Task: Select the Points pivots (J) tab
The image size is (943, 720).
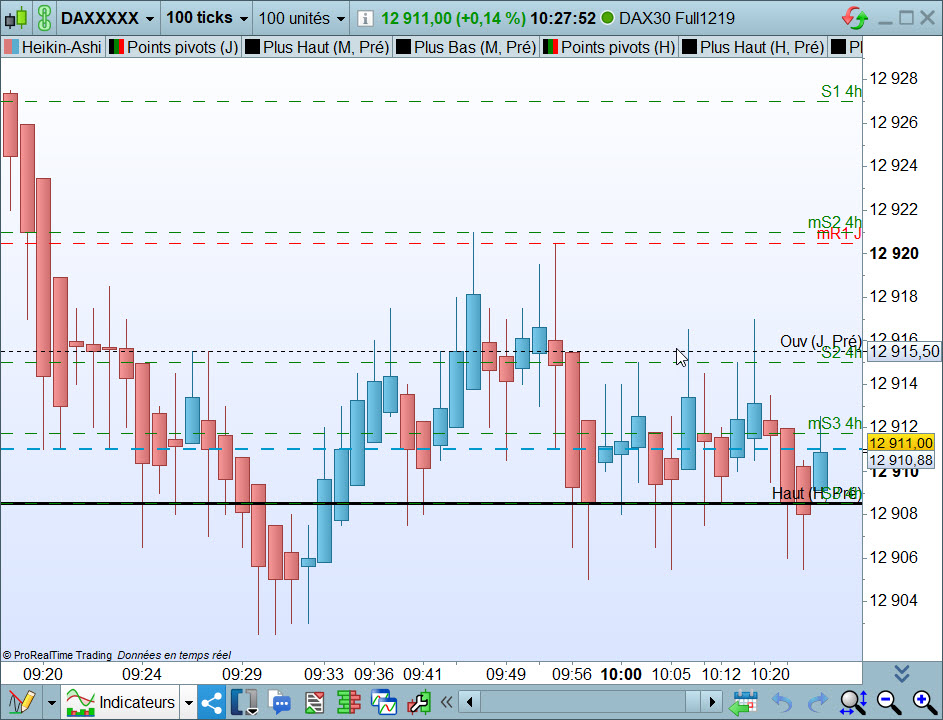Action: (174, 47)
